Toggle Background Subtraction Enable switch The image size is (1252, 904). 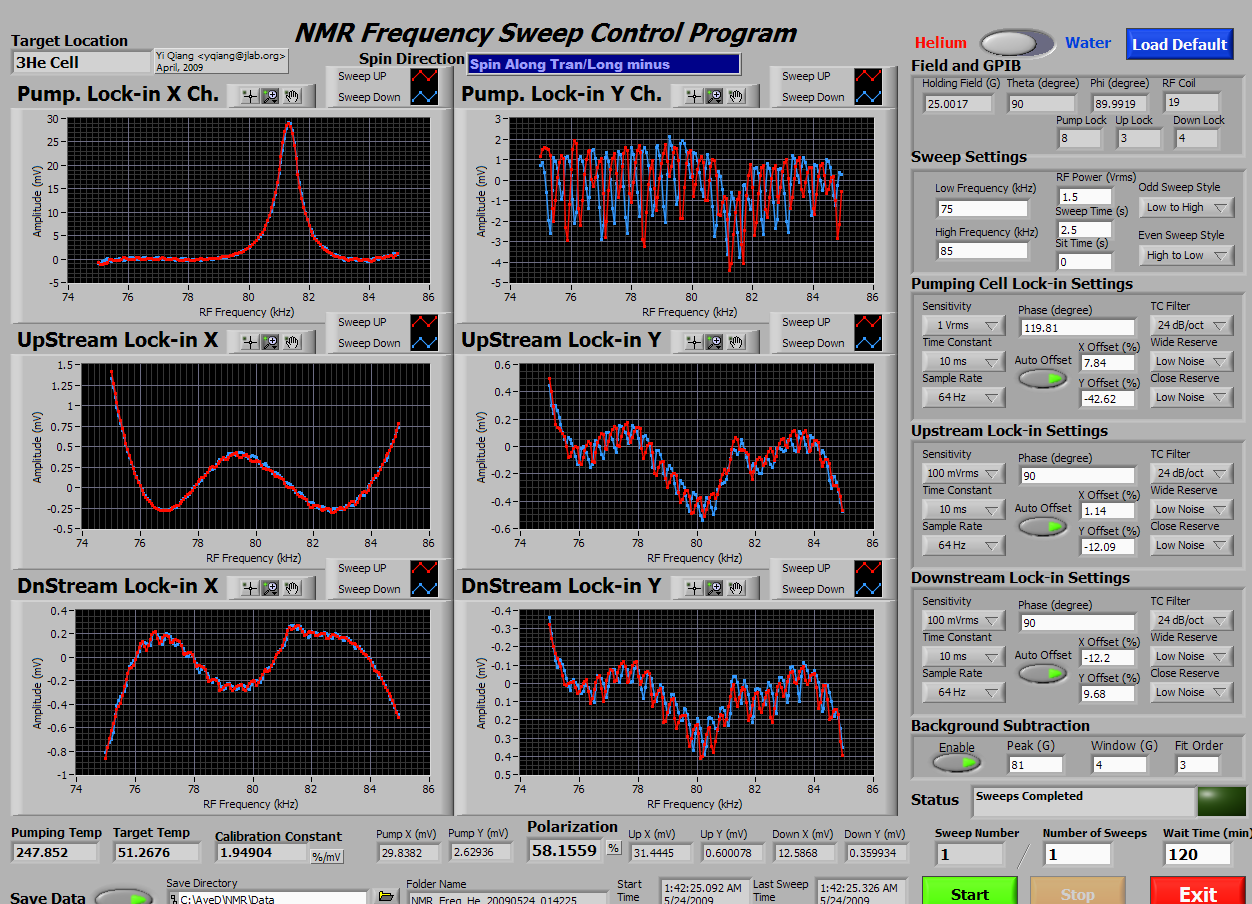point(956,763)
